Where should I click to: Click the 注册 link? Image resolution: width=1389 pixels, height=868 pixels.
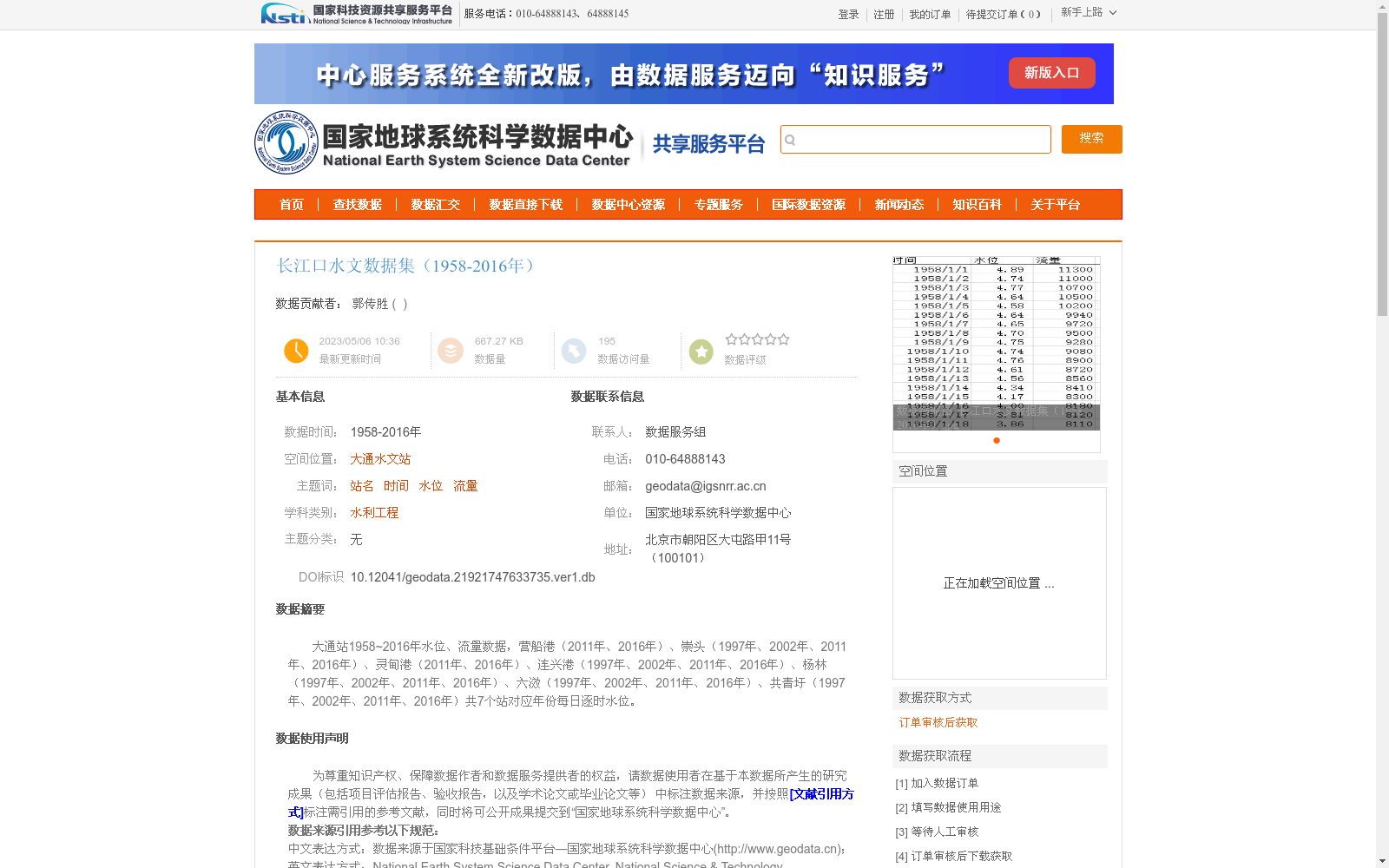point(884,15)
